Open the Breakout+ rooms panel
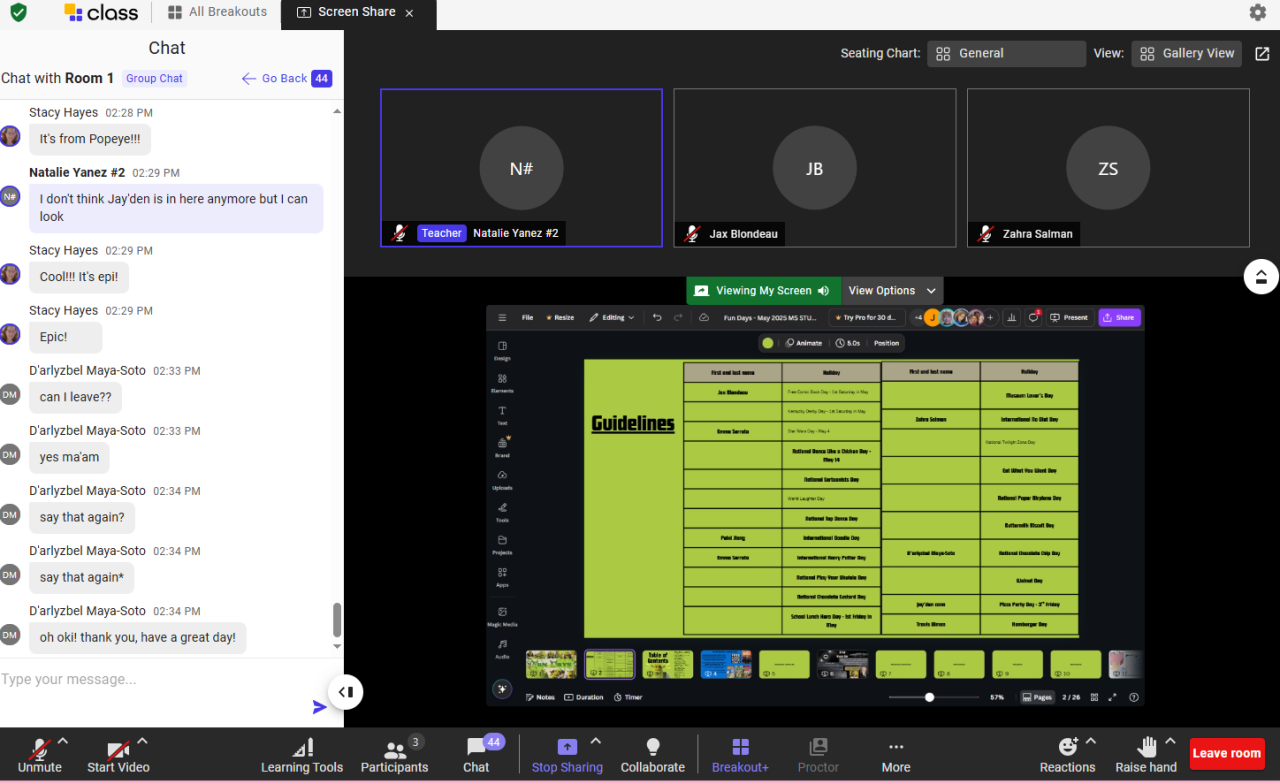Image resolution: width=1280 pixels, height=784 pixels. (740, 755)
